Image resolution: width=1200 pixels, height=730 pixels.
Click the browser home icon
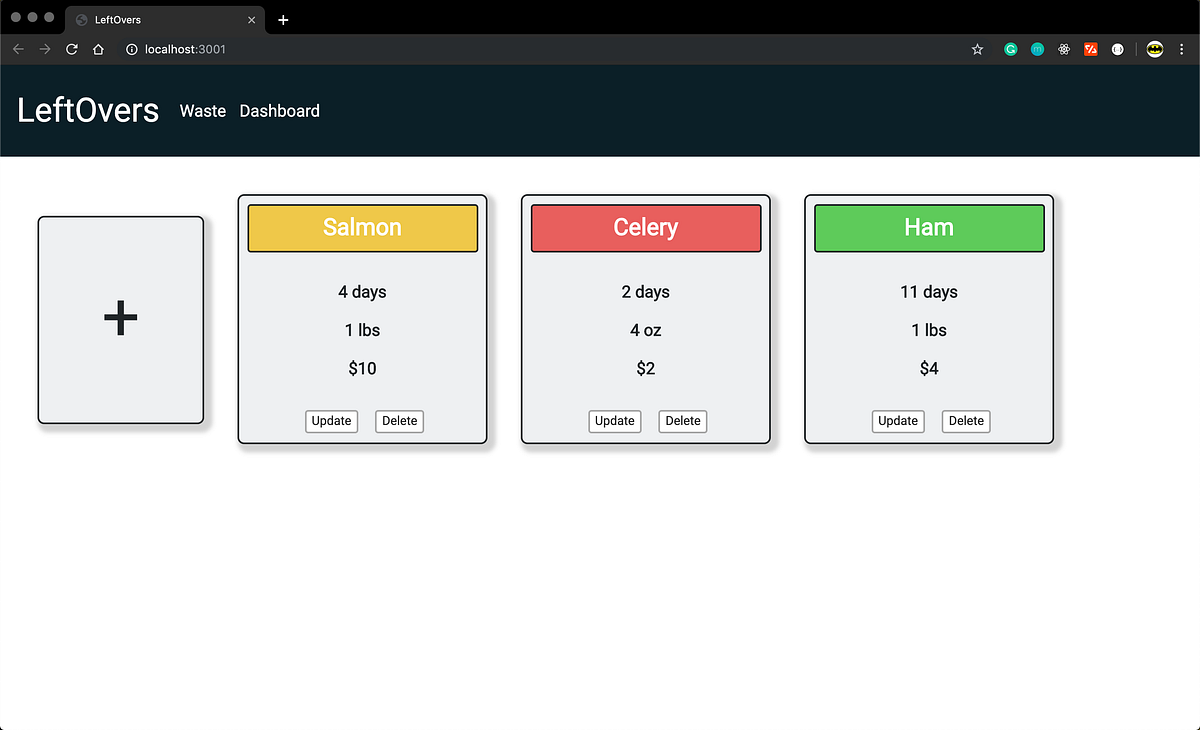click(x=98, y=48)
